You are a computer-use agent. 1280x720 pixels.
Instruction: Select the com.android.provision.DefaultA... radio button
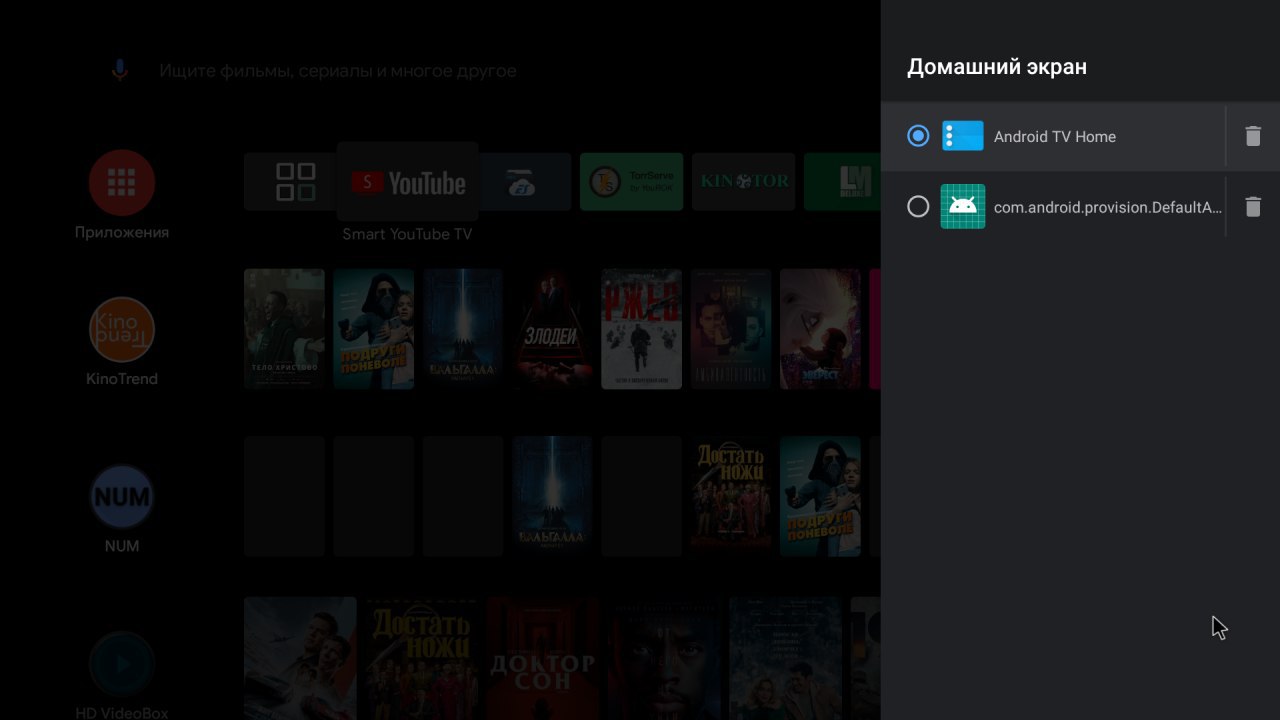click(x=918, y=207)
